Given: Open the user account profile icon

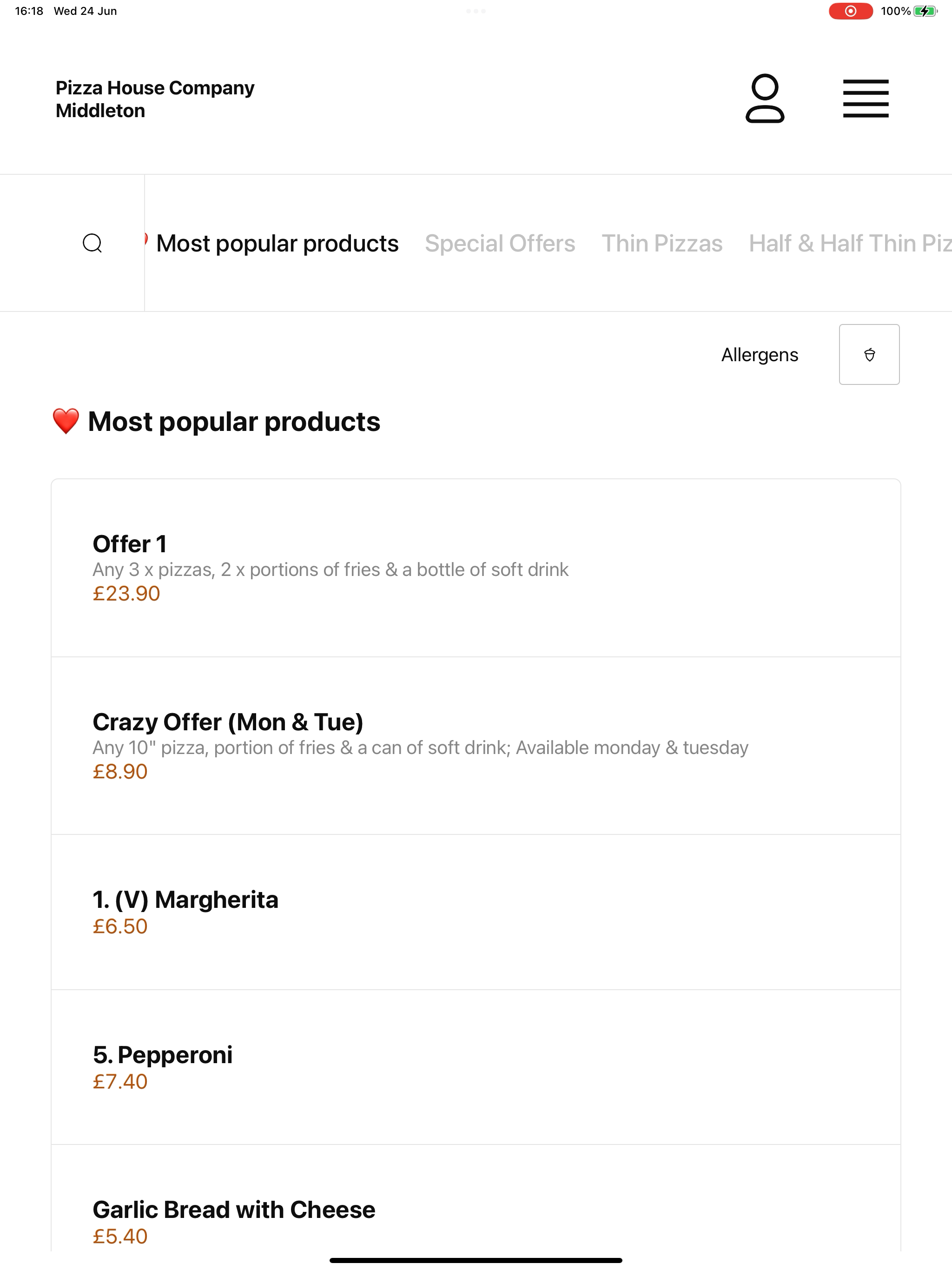Looking at the screenshot, I should 765,98.
